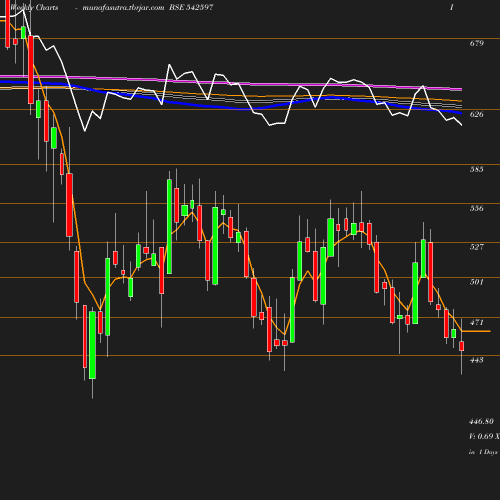
Task: Click the 679 price level label
Action: click(476, 43)
